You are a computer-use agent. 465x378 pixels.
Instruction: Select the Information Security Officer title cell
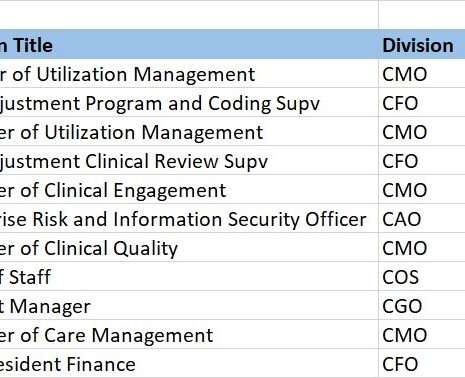[189, 218]
